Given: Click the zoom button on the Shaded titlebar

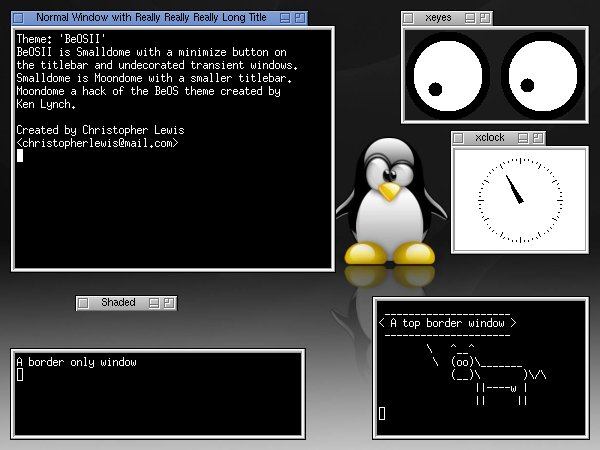Looking at the screenshot, I should [x=169, y=303].
